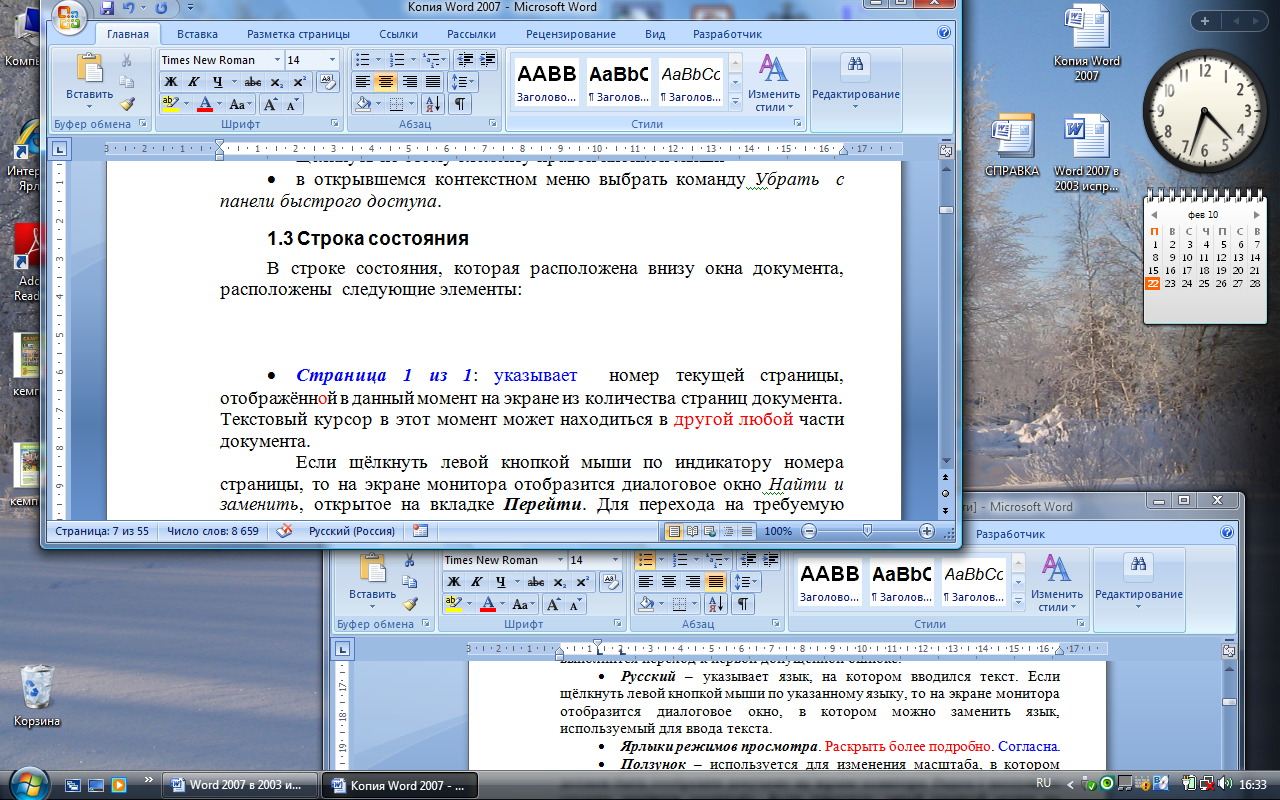This screenshot has width=1280, height=800.
Task: Open the Office button menu in the top window
Action: coord(68,15)
